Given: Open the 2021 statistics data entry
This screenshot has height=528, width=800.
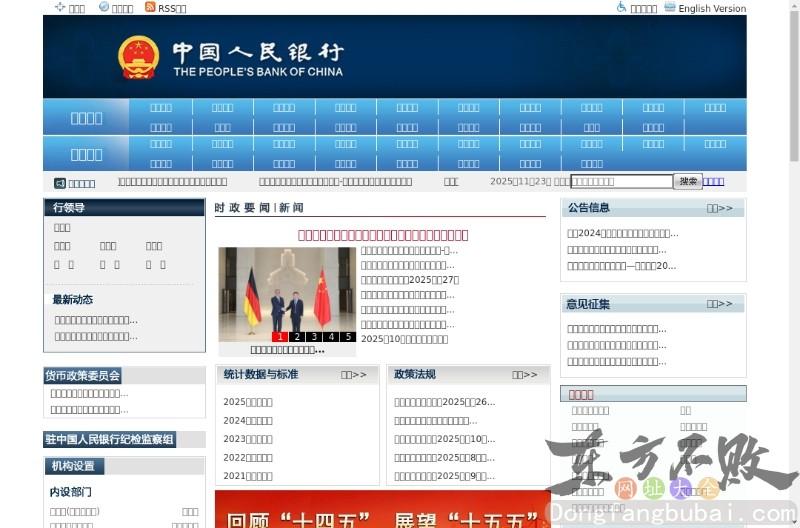Looking at the screenshot, I should (248, 476).
